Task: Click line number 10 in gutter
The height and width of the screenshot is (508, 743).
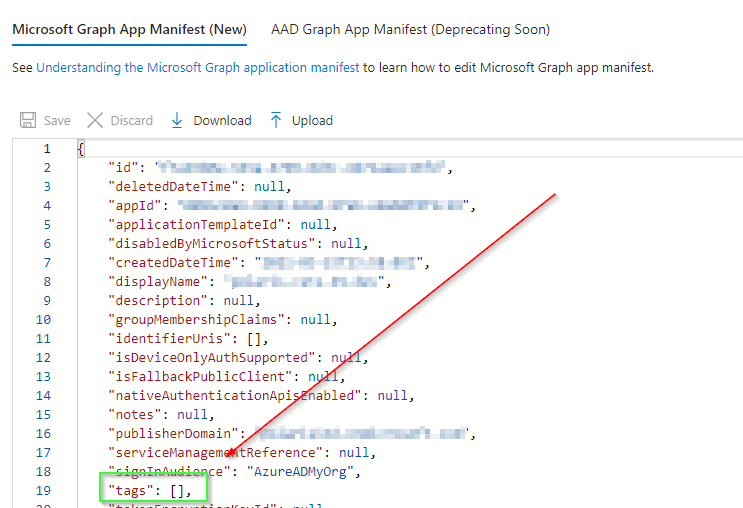Action: point(43,320)
